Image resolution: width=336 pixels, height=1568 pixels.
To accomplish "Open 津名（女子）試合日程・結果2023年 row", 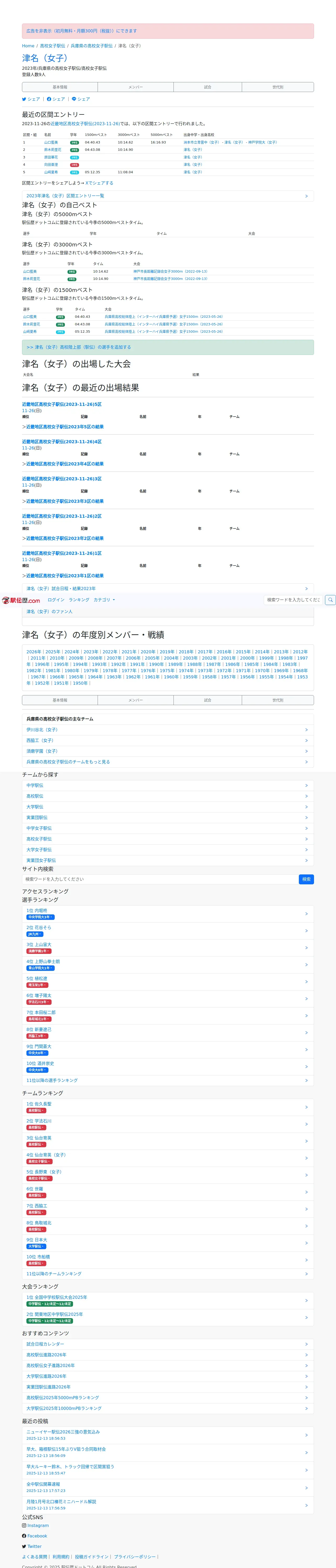I will point(168,589).
